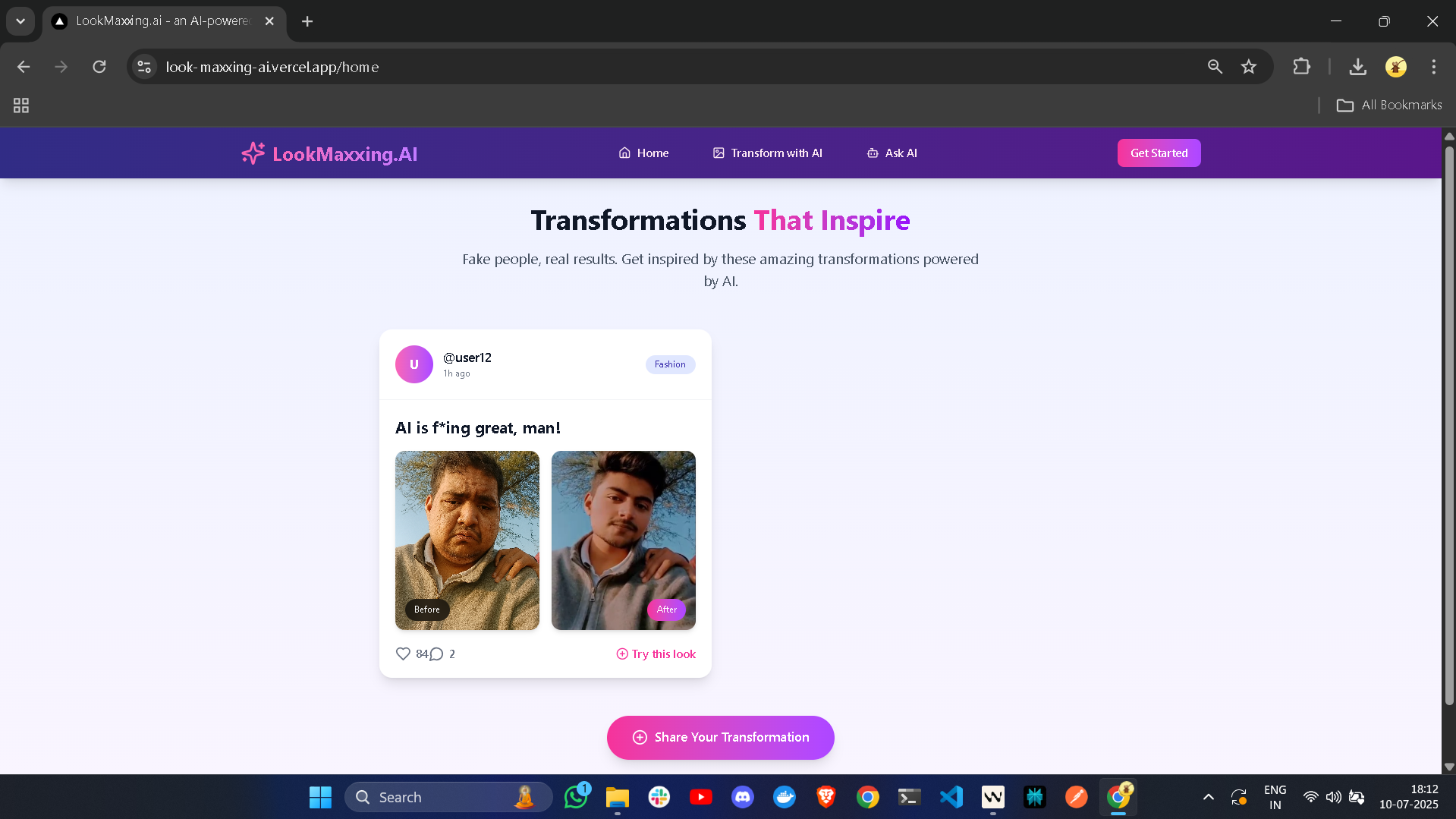The height and width of the screenshot is (819, 1456).
Task: Open the Chrome three-dot menu
Action: tap(1433, 67)
